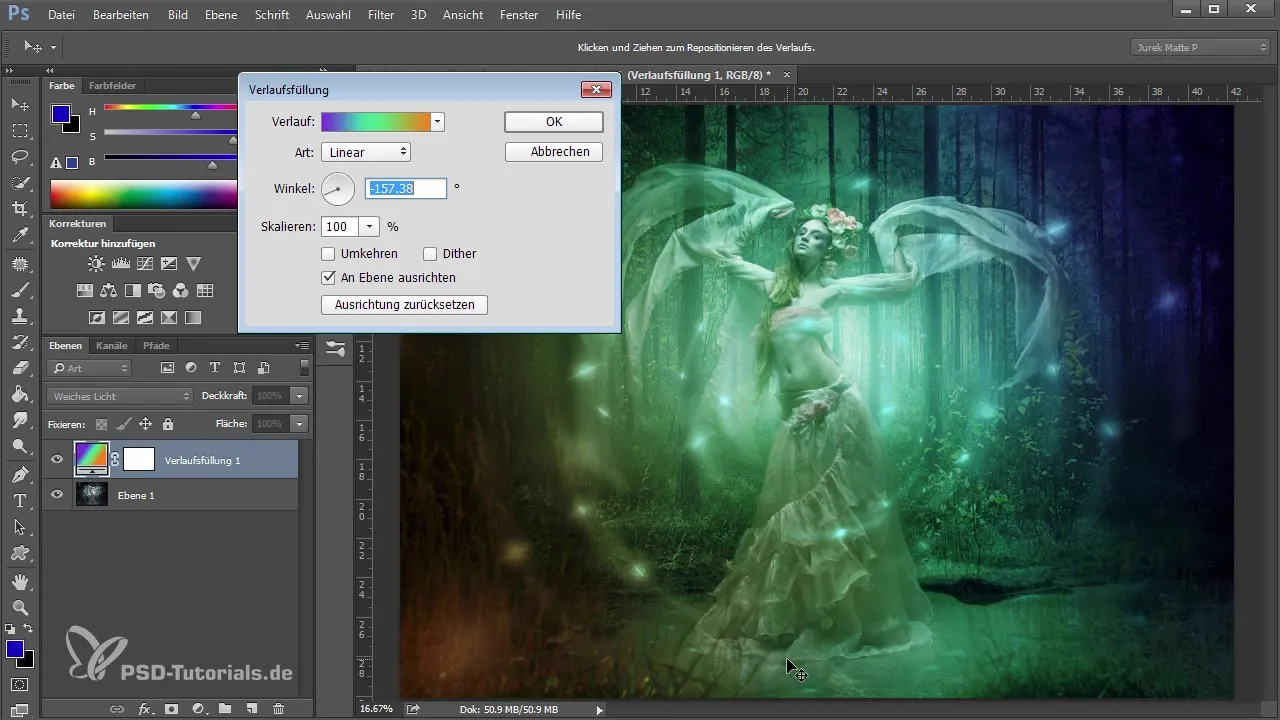Select the Move tool in the toolbox

19,104
